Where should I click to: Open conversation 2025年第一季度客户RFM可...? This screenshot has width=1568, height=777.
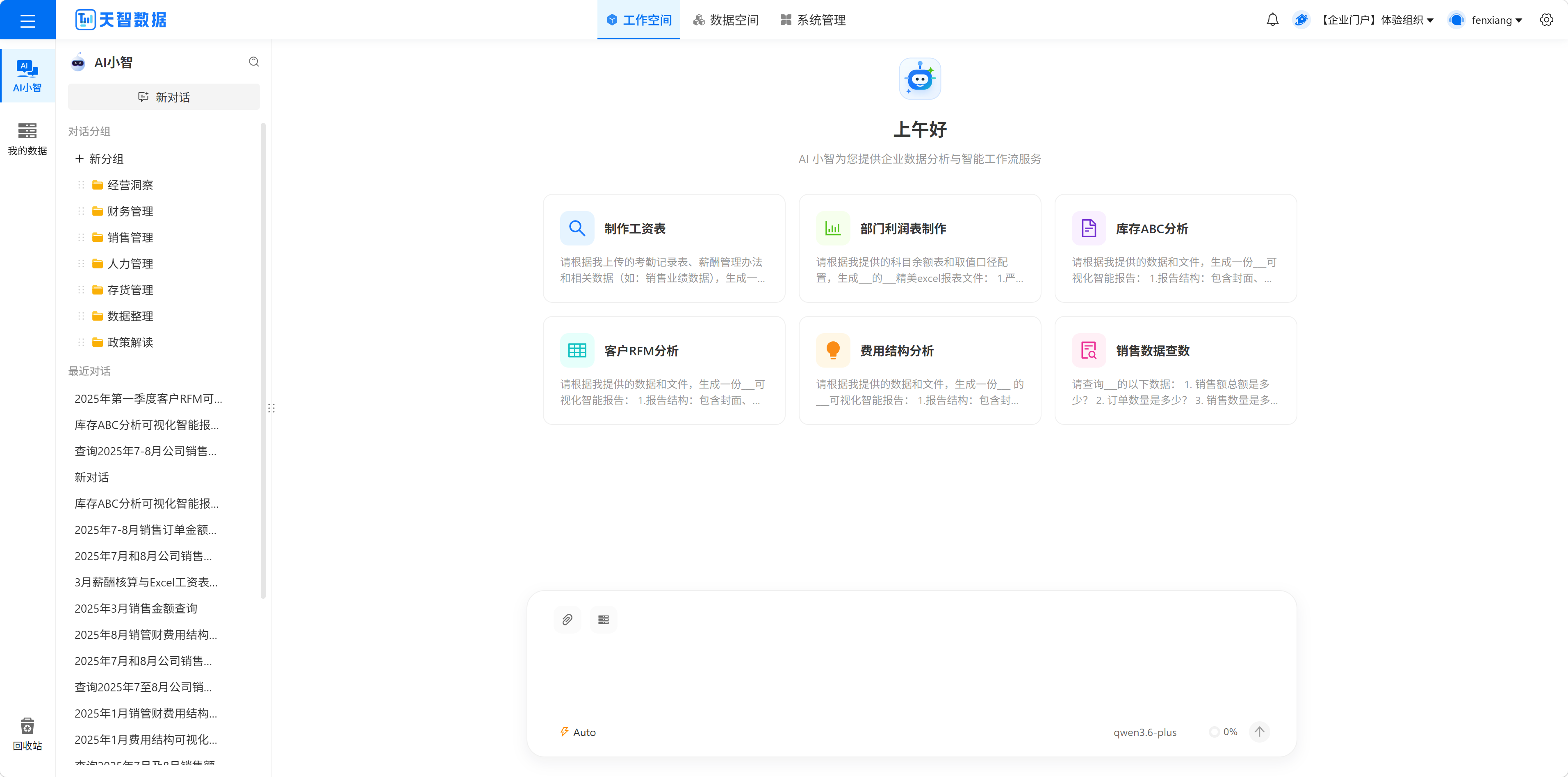tap(148, 398)
